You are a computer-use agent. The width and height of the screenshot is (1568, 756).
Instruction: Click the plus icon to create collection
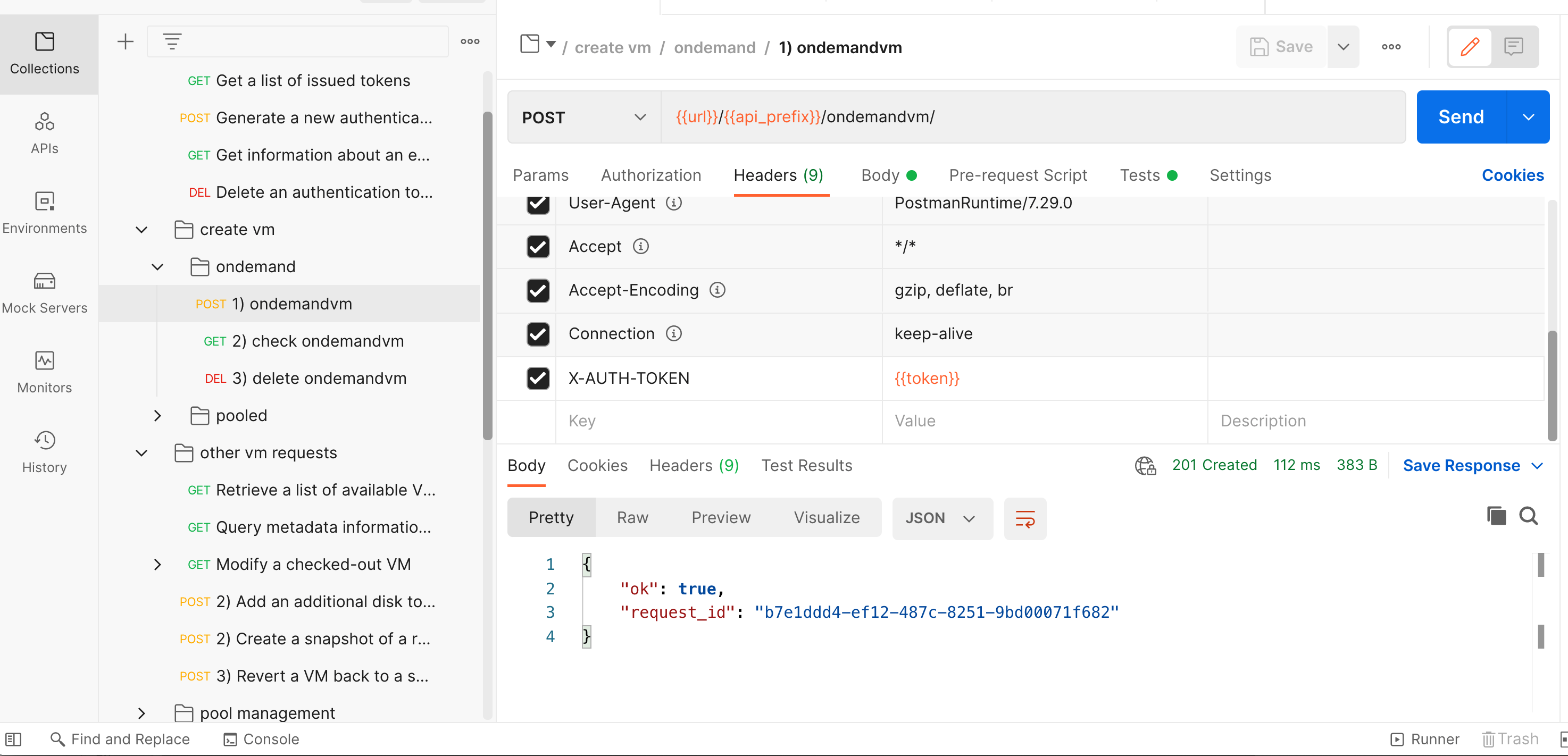126,41
